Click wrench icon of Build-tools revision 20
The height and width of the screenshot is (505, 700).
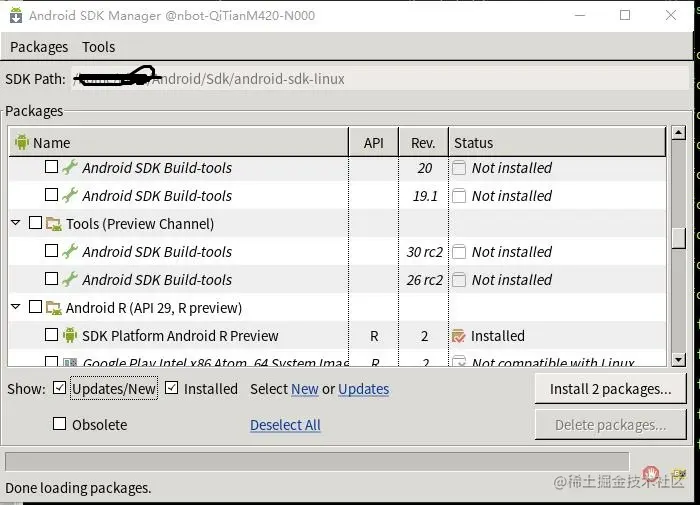click(70, 167)
